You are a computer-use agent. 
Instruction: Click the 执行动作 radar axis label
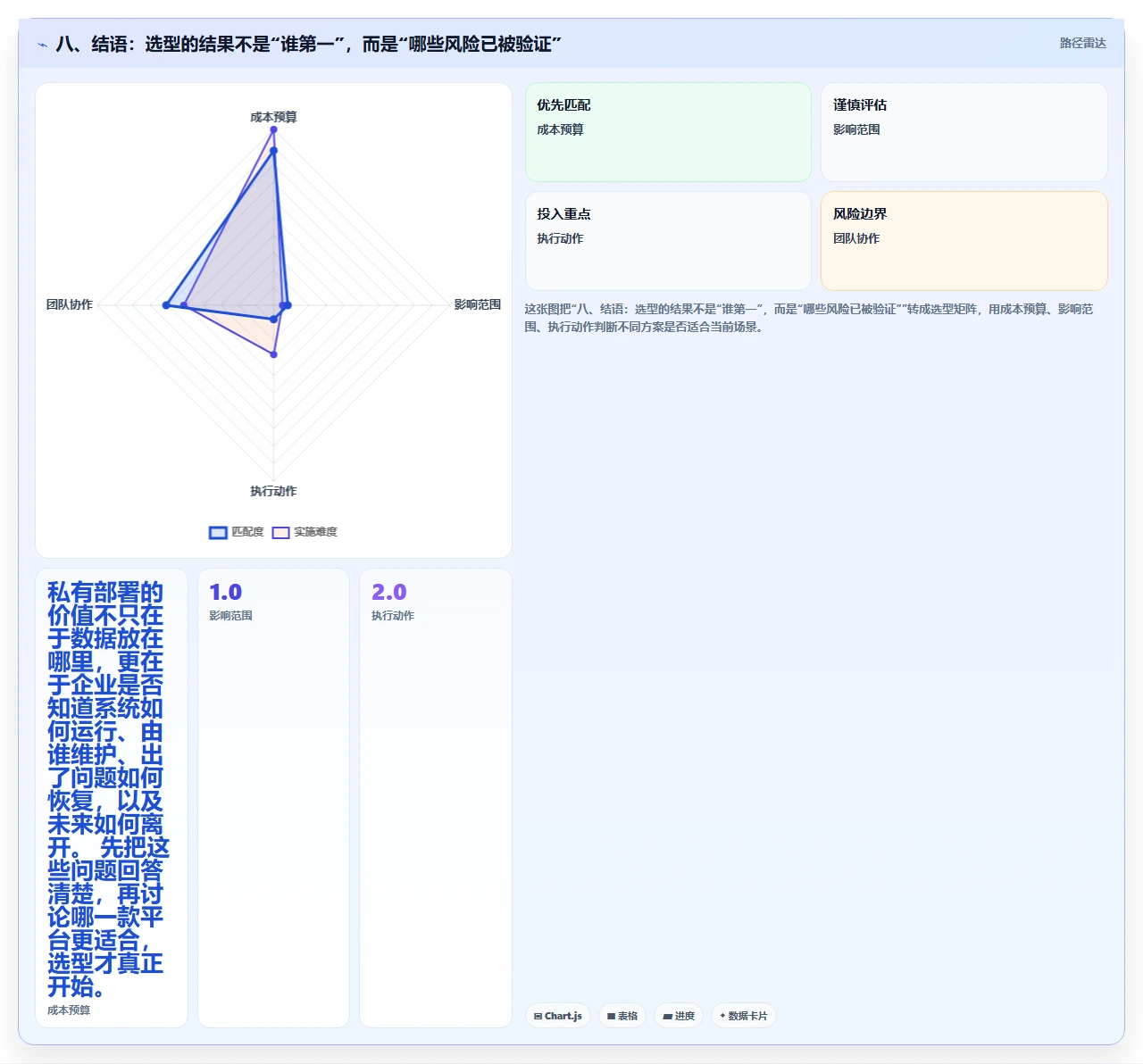(273, 491)
